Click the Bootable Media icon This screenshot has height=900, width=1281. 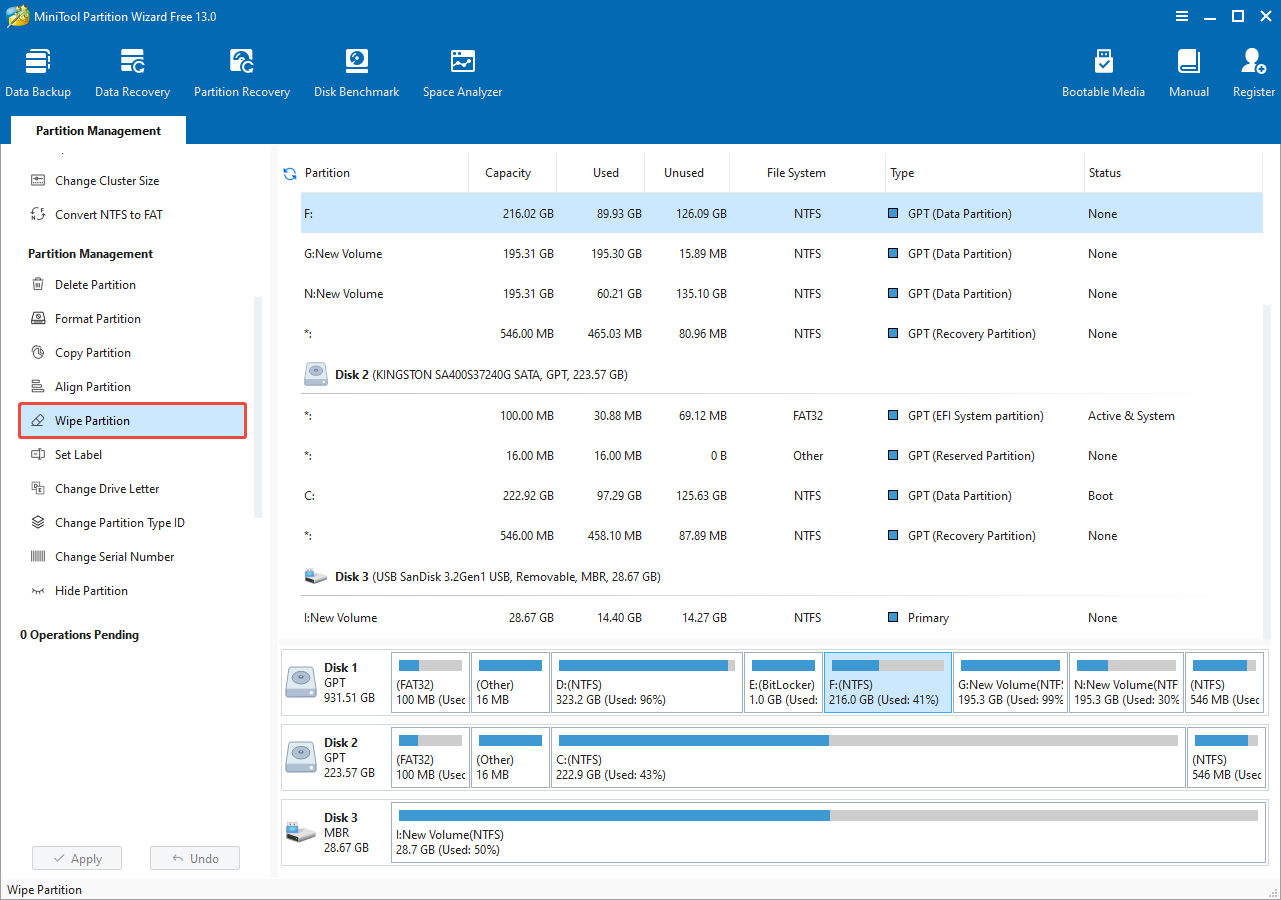pos(1103,70)
